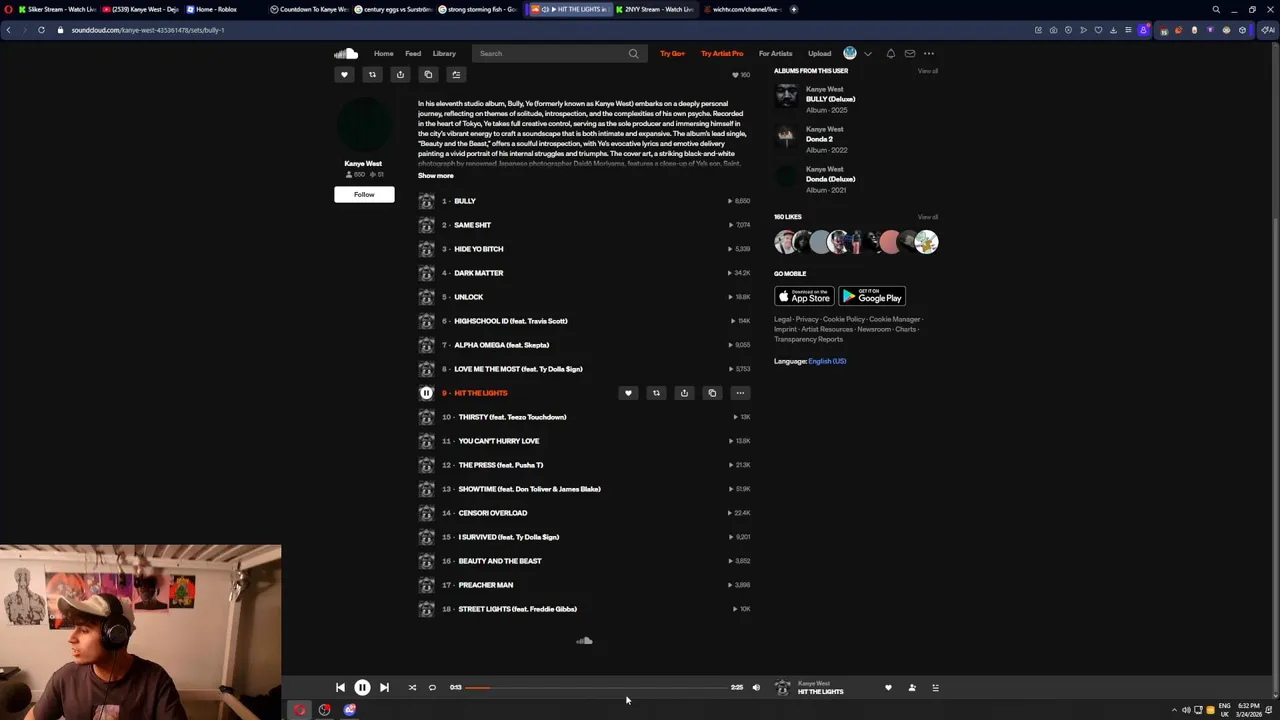View all albums from this user
Viewport: 1280px width, 720px height.
click(928, 71)
